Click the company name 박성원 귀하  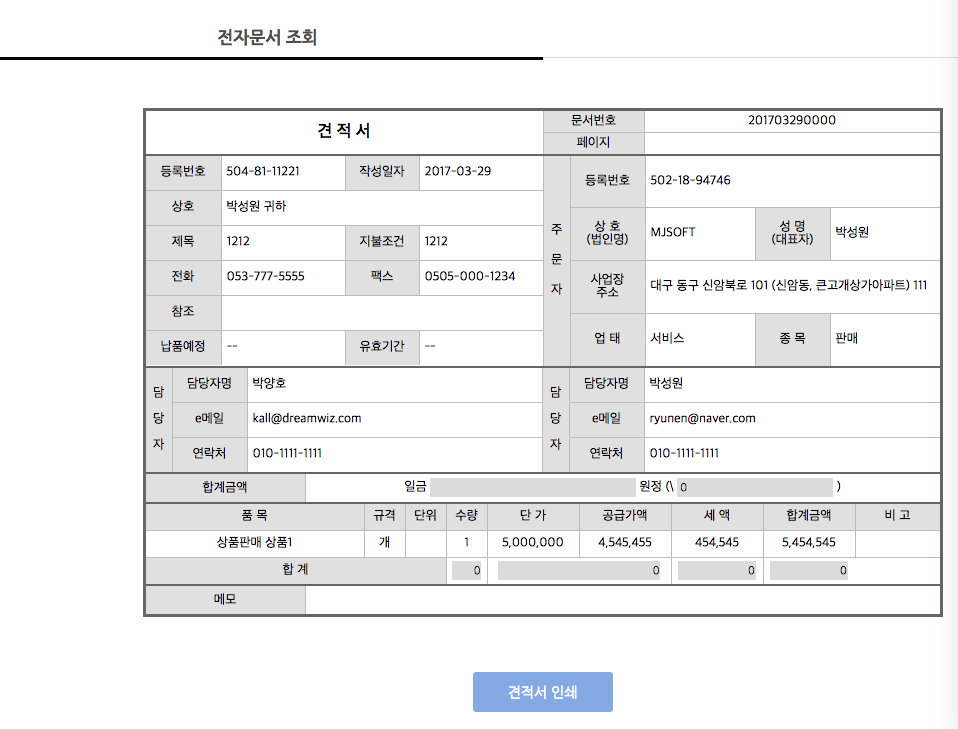[256, 206]
